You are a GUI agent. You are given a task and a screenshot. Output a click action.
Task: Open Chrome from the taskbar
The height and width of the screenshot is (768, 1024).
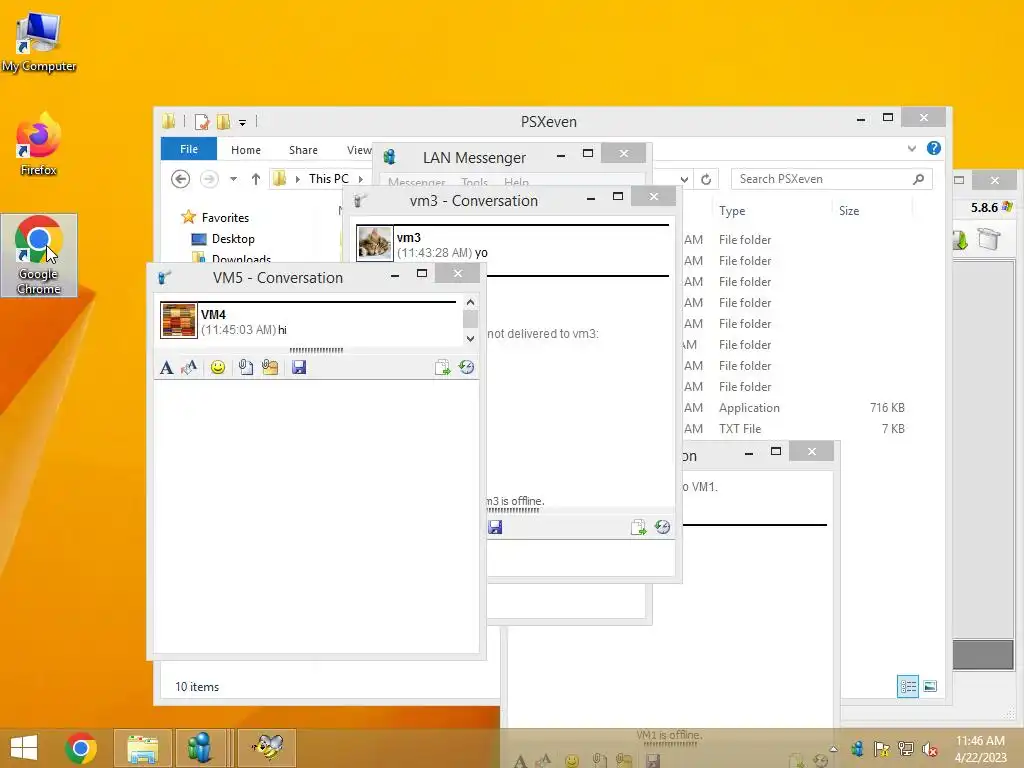[81, 748]
